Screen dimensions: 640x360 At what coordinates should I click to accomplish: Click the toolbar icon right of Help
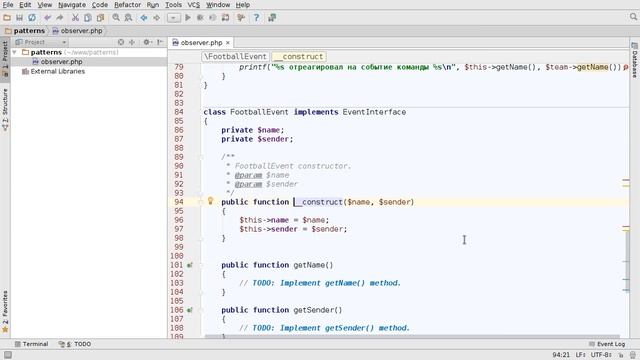coord(272,18)
